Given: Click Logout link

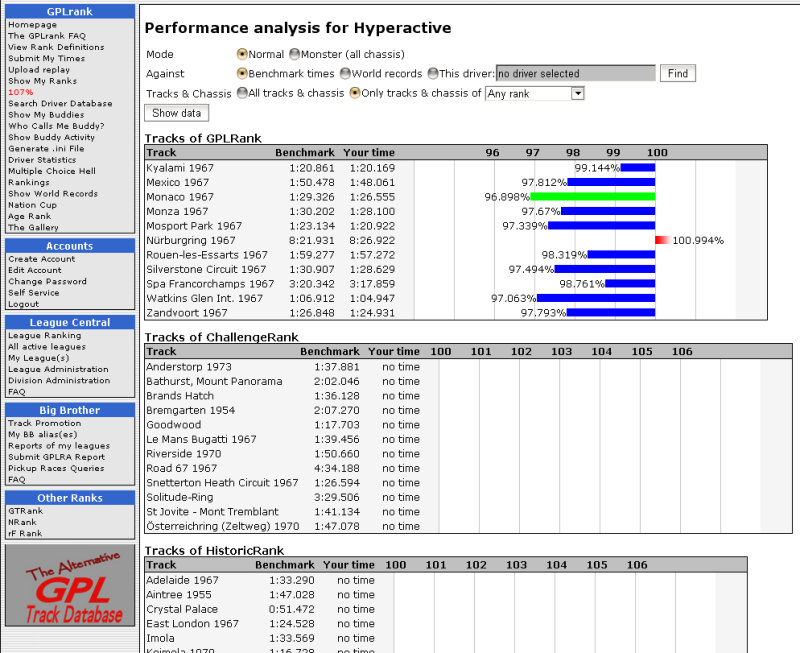Looking at the screenshot, I should pyautogui.click(x=23, y=304).
